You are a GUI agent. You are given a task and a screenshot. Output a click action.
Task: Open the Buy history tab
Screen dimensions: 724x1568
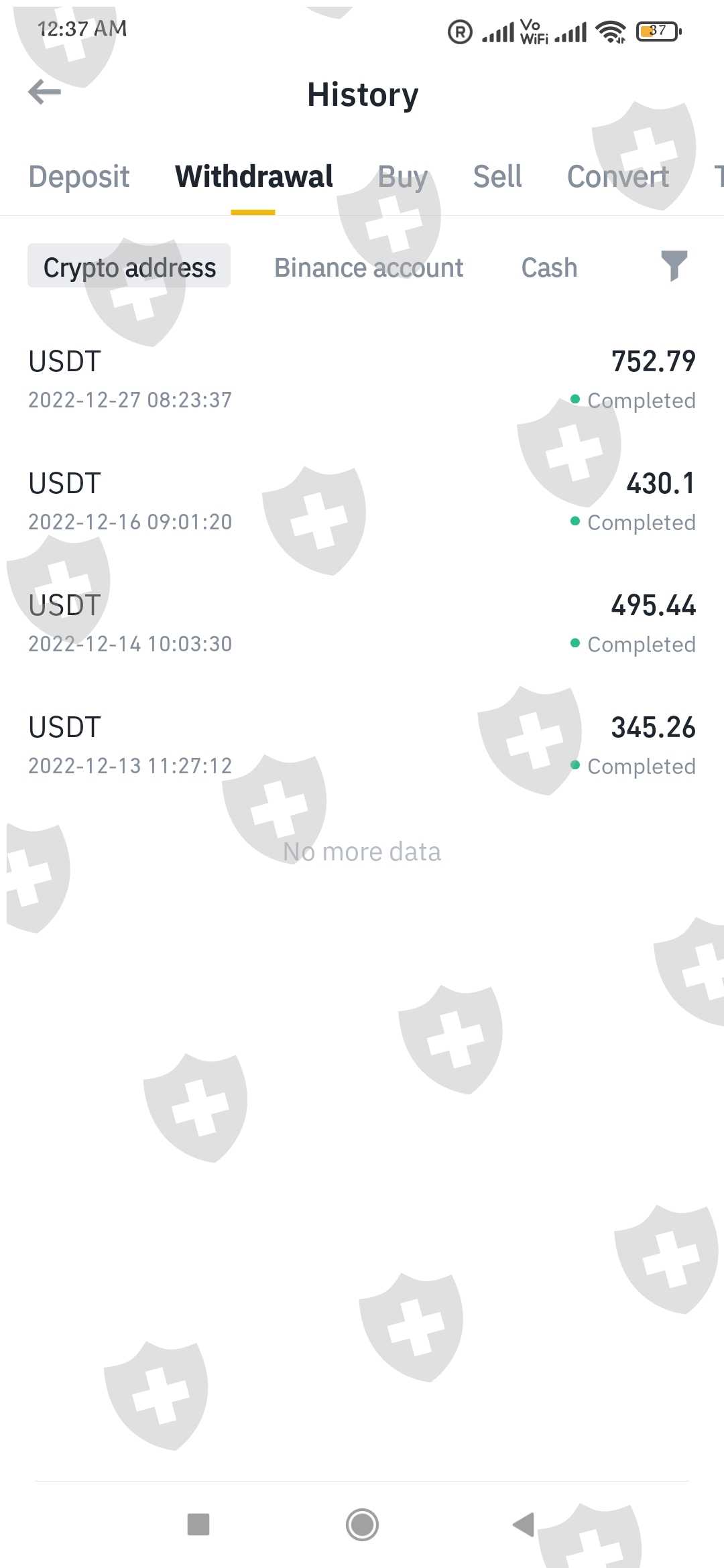(402, 177)
